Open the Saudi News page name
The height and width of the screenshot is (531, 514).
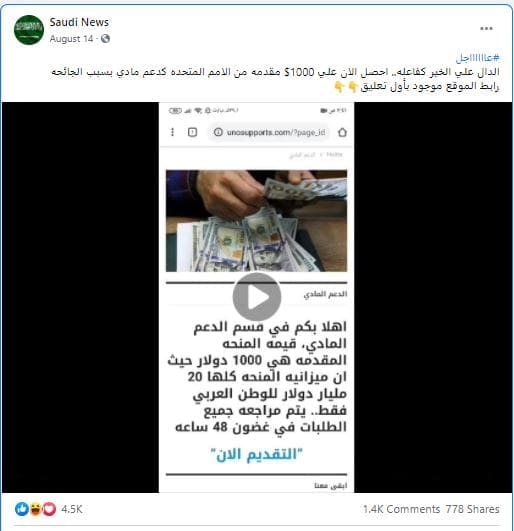(x=79, y=22)
